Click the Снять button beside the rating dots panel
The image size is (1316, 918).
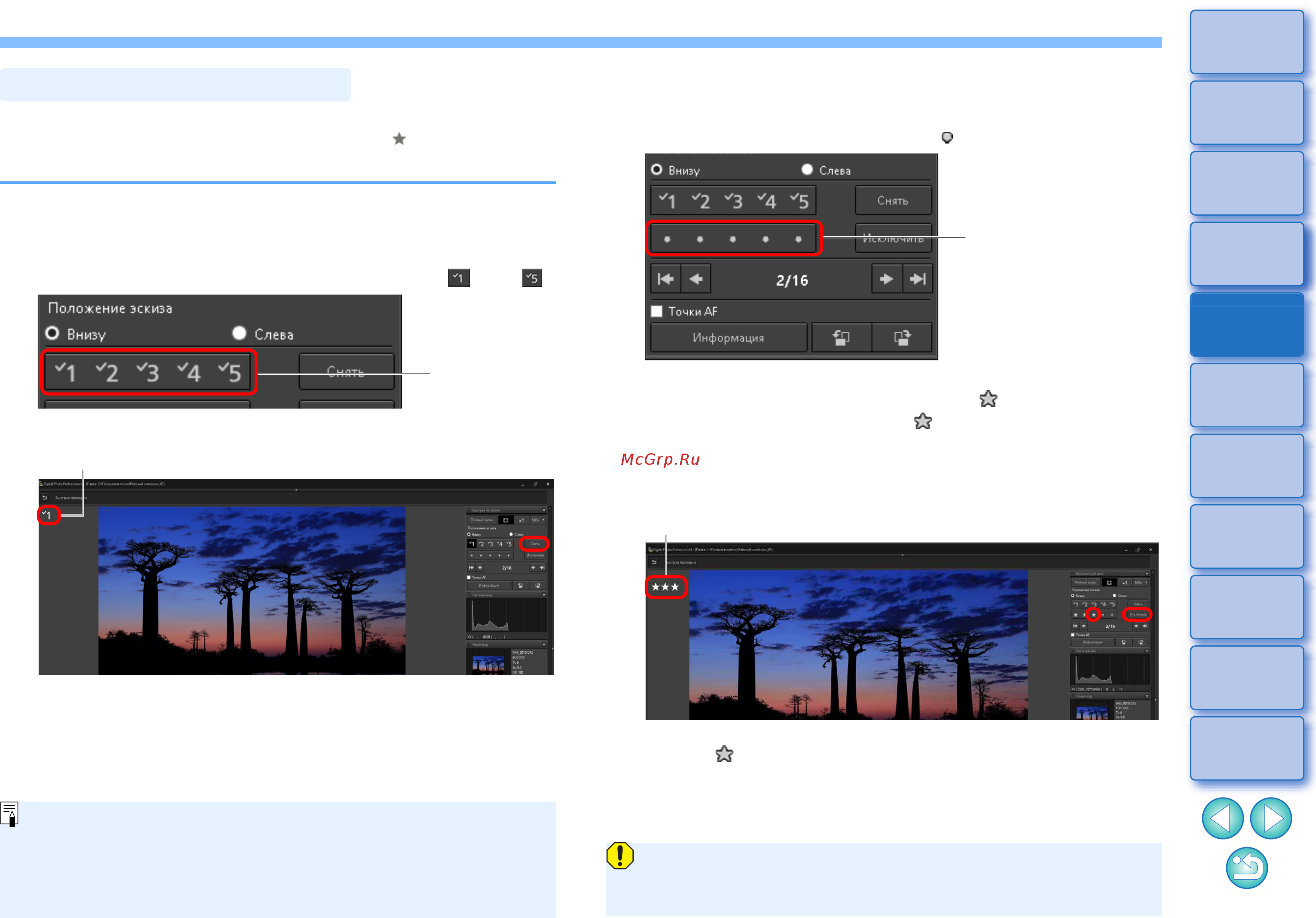893,201
